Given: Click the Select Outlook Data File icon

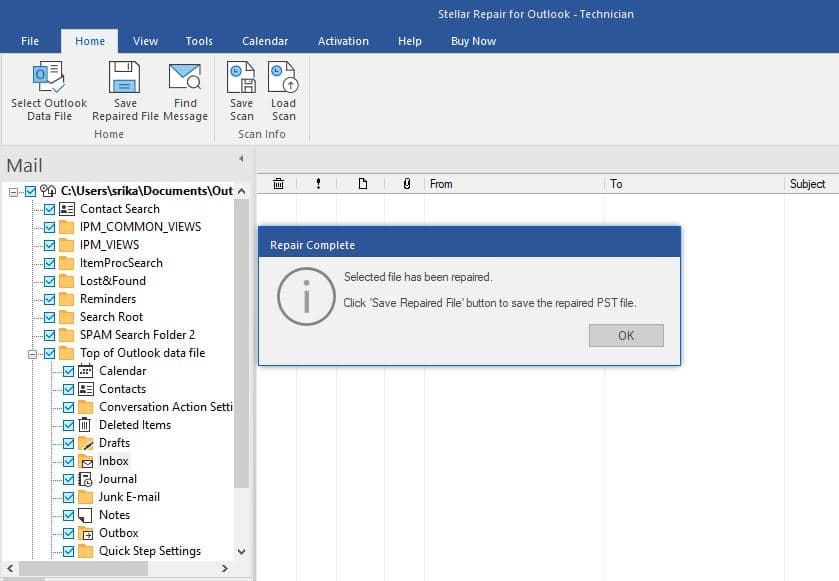Looking at the screenshot, I should coord(48,78).
